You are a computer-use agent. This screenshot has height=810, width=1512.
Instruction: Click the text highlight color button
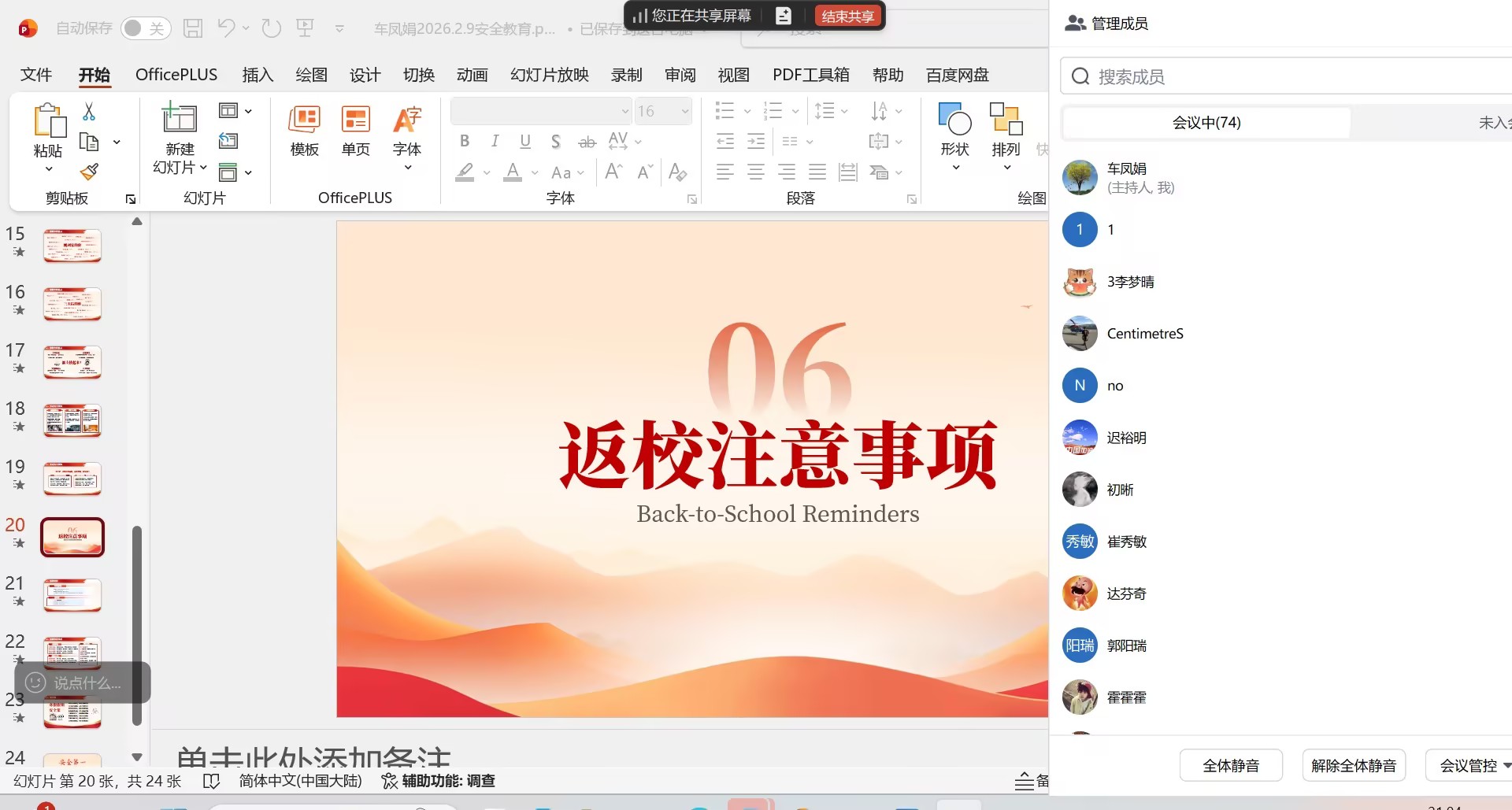click(465, 172)
